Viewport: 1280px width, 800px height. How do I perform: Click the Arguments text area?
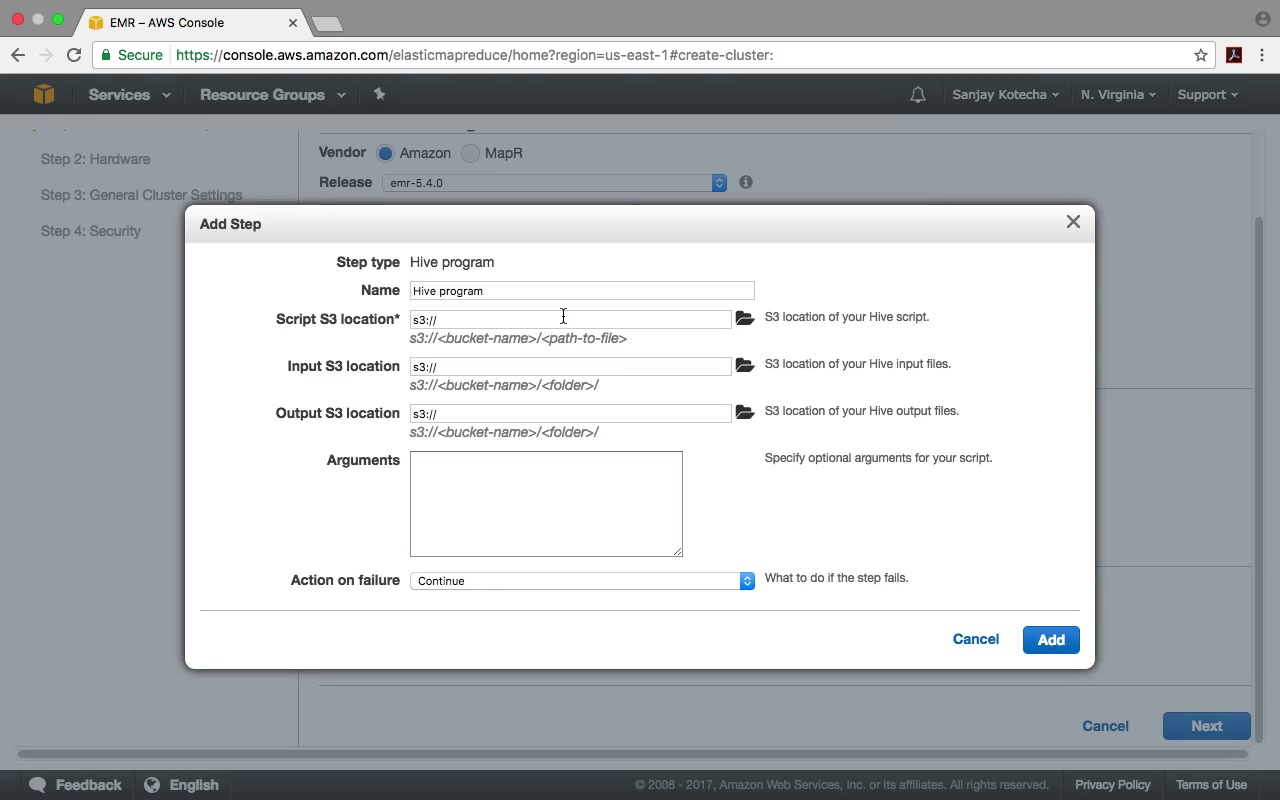(546, 504)
